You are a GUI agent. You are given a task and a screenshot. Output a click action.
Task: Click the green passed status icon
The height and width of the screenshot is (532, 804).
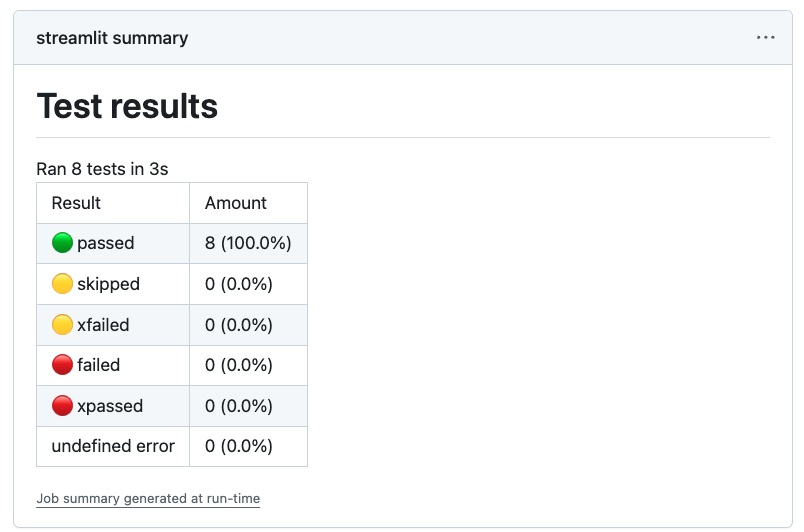pos(63,243)
